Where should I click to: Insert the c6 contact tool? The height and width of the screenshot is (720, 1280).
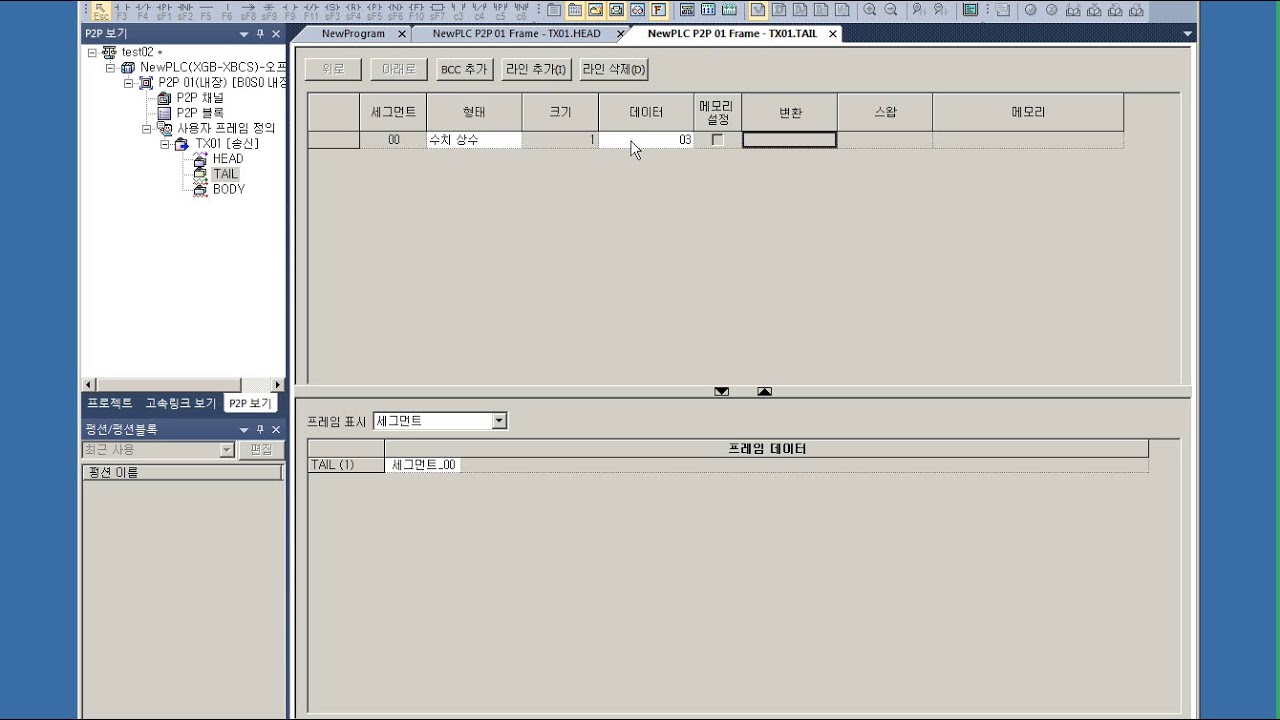pyautogui.click(x=521, y=10)
